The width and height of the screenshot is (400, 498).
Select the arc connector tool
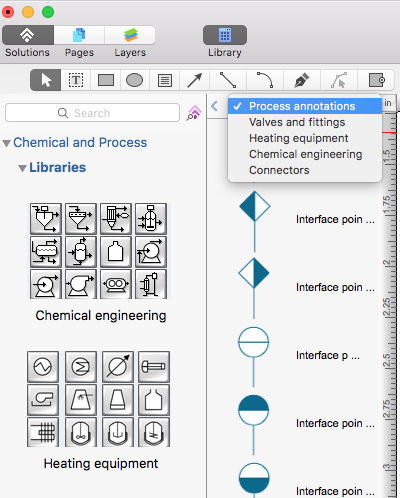point(265,80)
